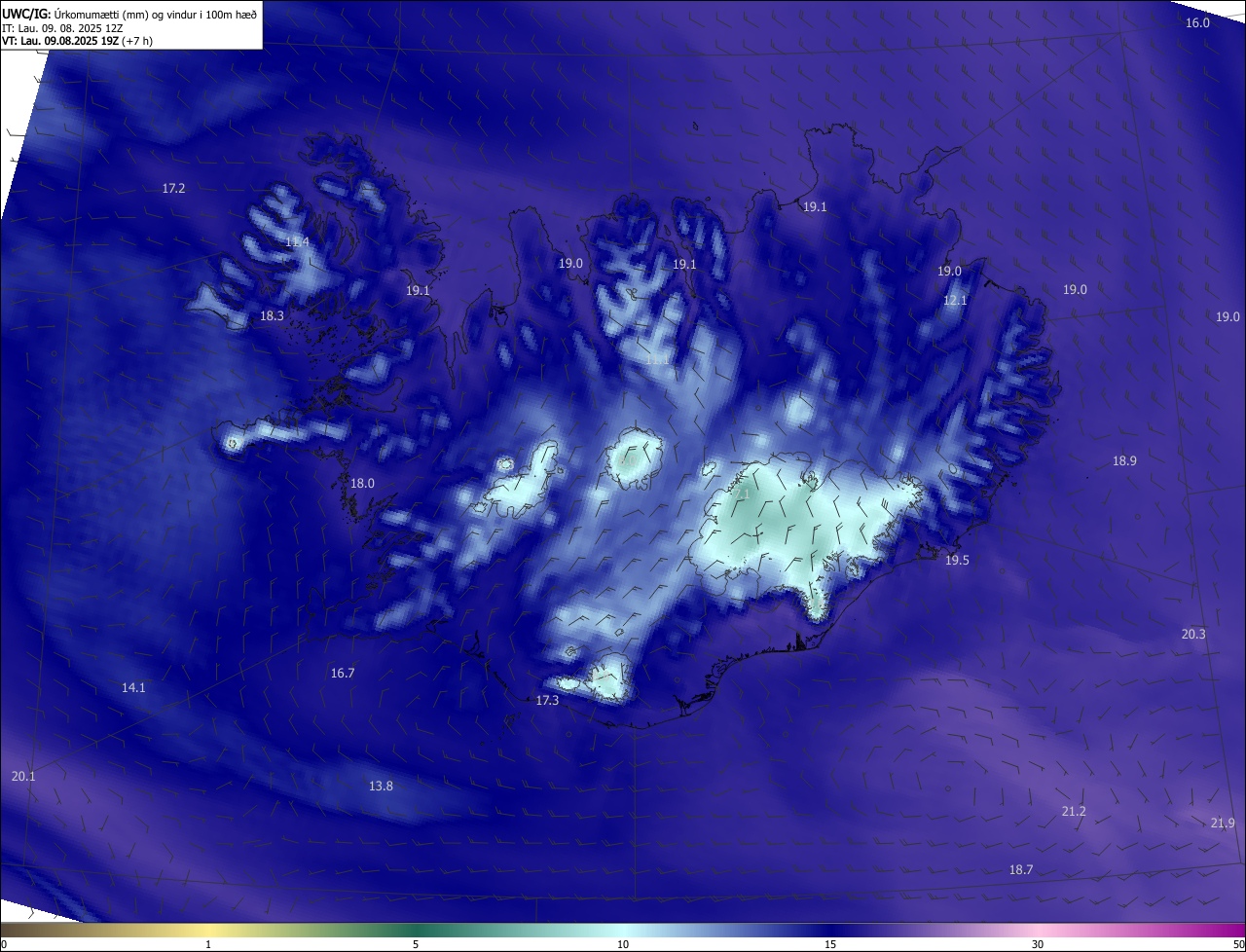Viewport: 1246px width, 952px height.
Task: Click the 17.2 value on the map
Action: [x=173, y=188]
